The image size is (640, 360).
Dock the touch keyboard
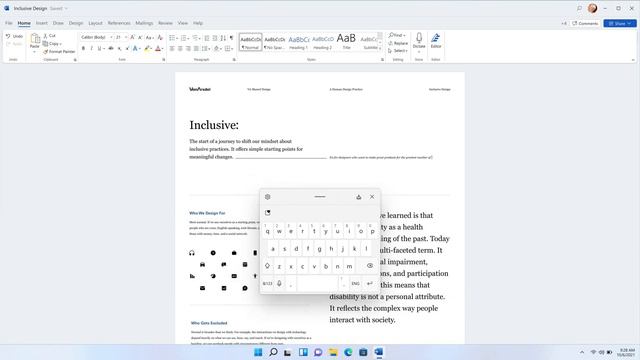[358, 197]
